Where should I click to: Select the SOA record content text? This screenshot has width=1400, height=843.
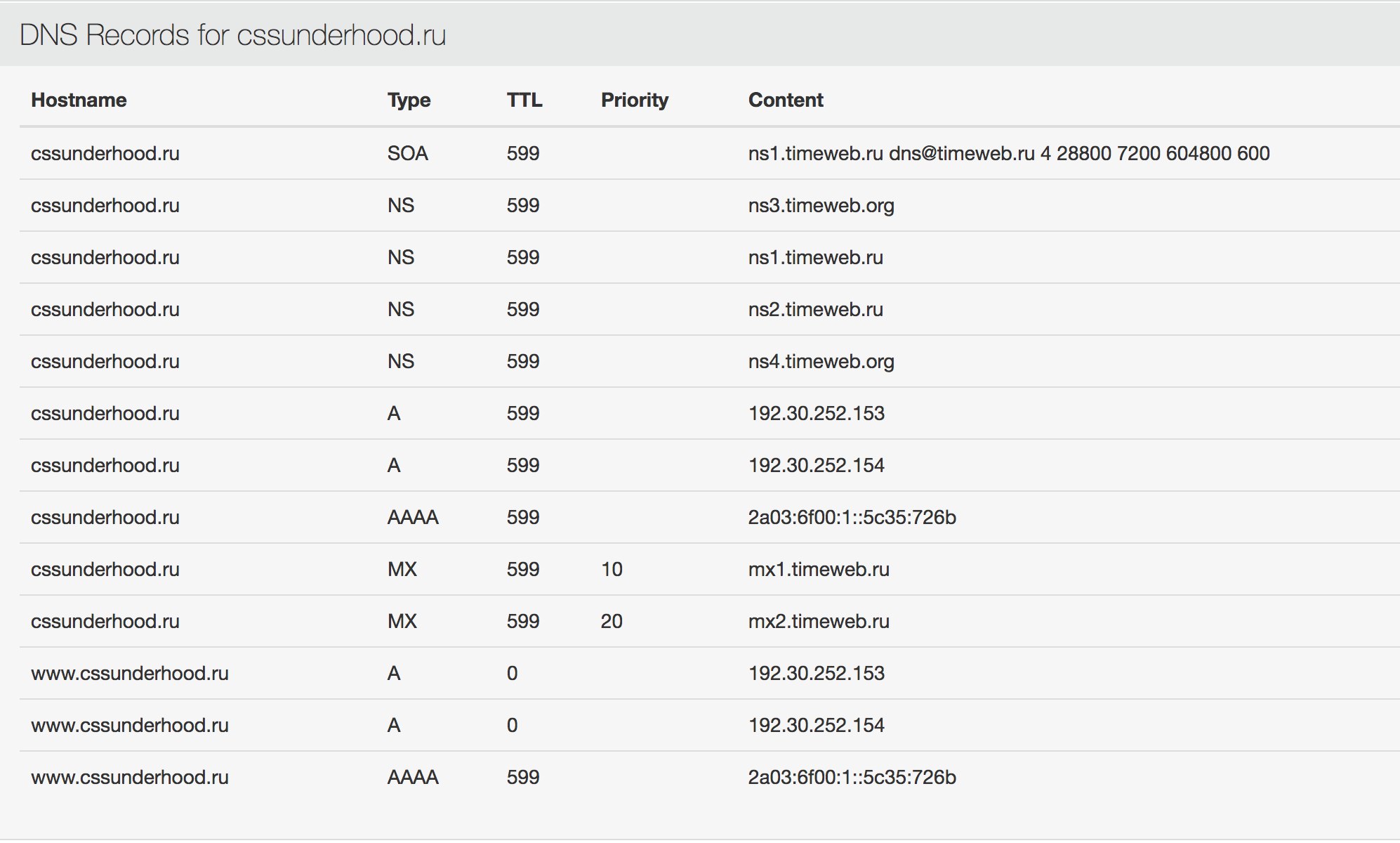(x=1009, y=153)
